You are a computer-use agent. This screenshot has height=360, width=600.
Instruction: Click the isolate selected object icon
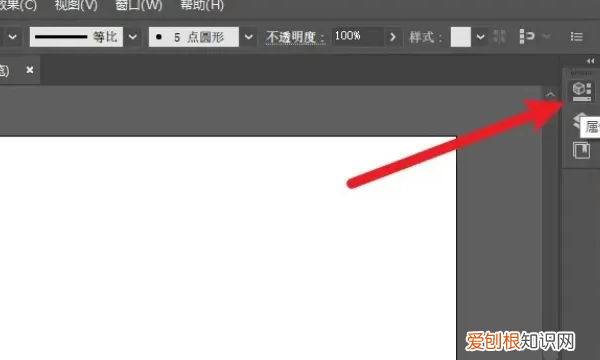click(x=527, y=36)
